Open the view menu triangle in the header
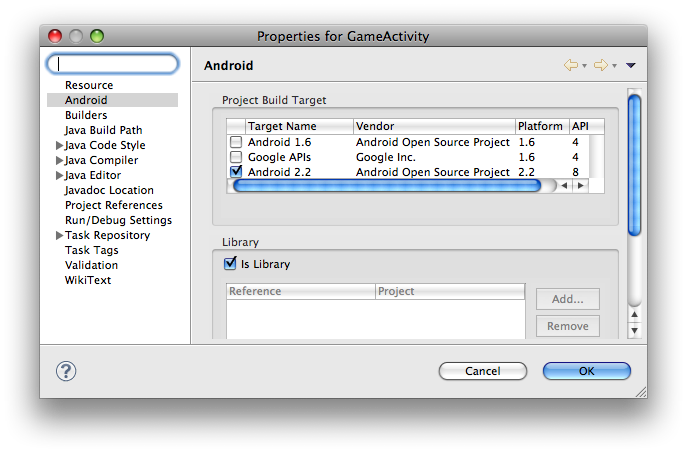 [630, 66]
